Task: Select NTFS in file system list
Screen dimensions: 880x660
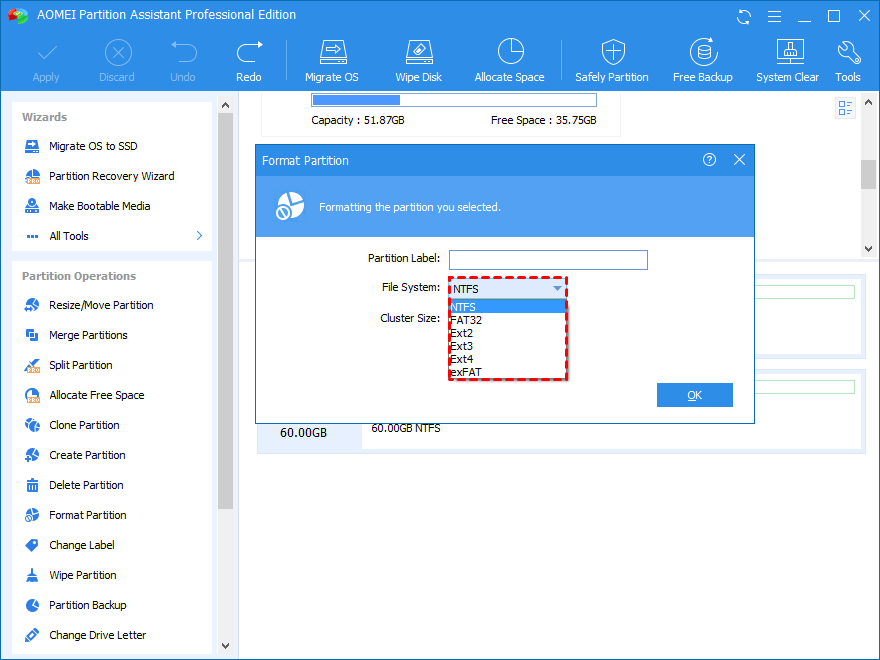Action: click(507, 307)
